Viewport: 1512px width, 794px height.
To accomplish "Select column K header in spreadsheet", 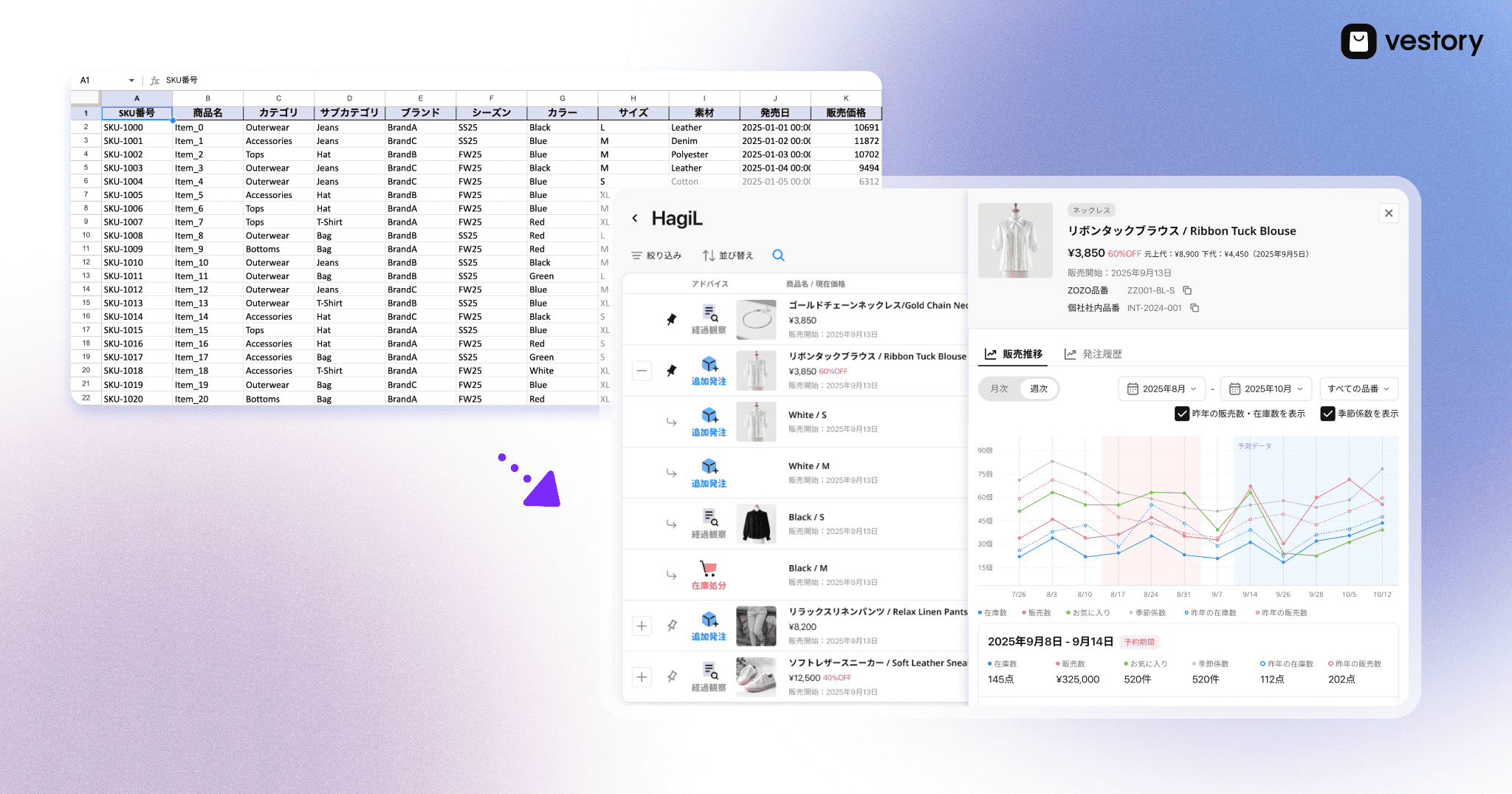I will tap(846, 98).
